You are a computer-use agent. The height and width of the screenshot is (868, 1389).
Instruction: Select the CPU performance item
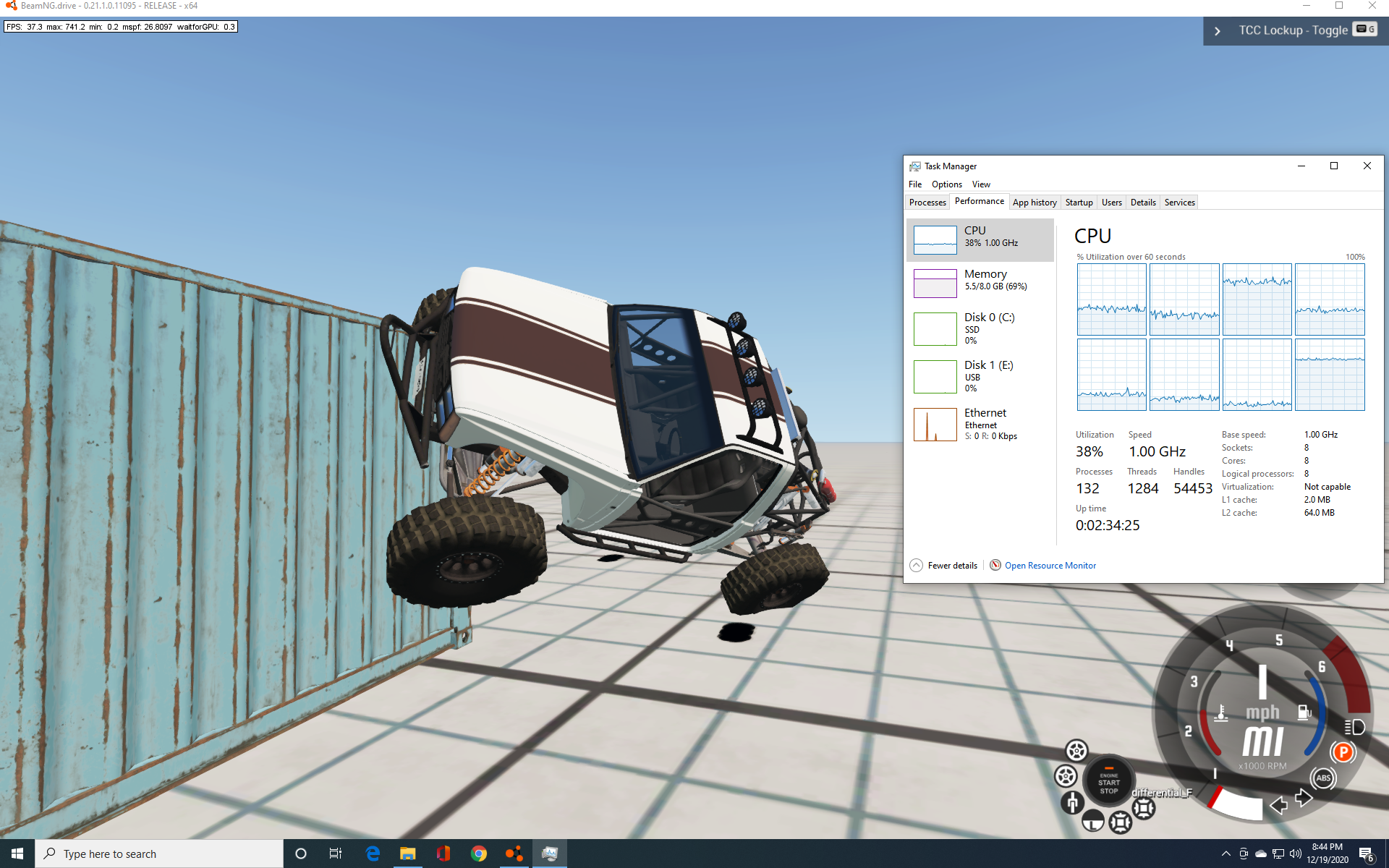(980, 239)
